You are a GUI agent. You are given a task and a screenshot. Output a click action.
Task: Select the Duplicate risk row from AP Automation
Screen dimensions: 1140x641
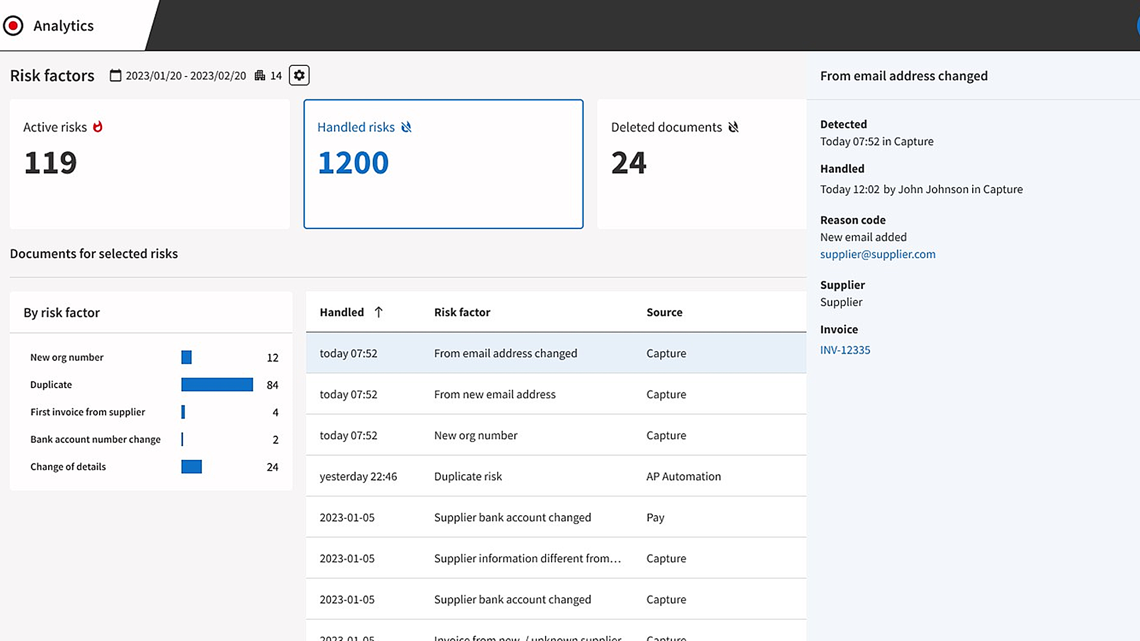click(555, 476)
